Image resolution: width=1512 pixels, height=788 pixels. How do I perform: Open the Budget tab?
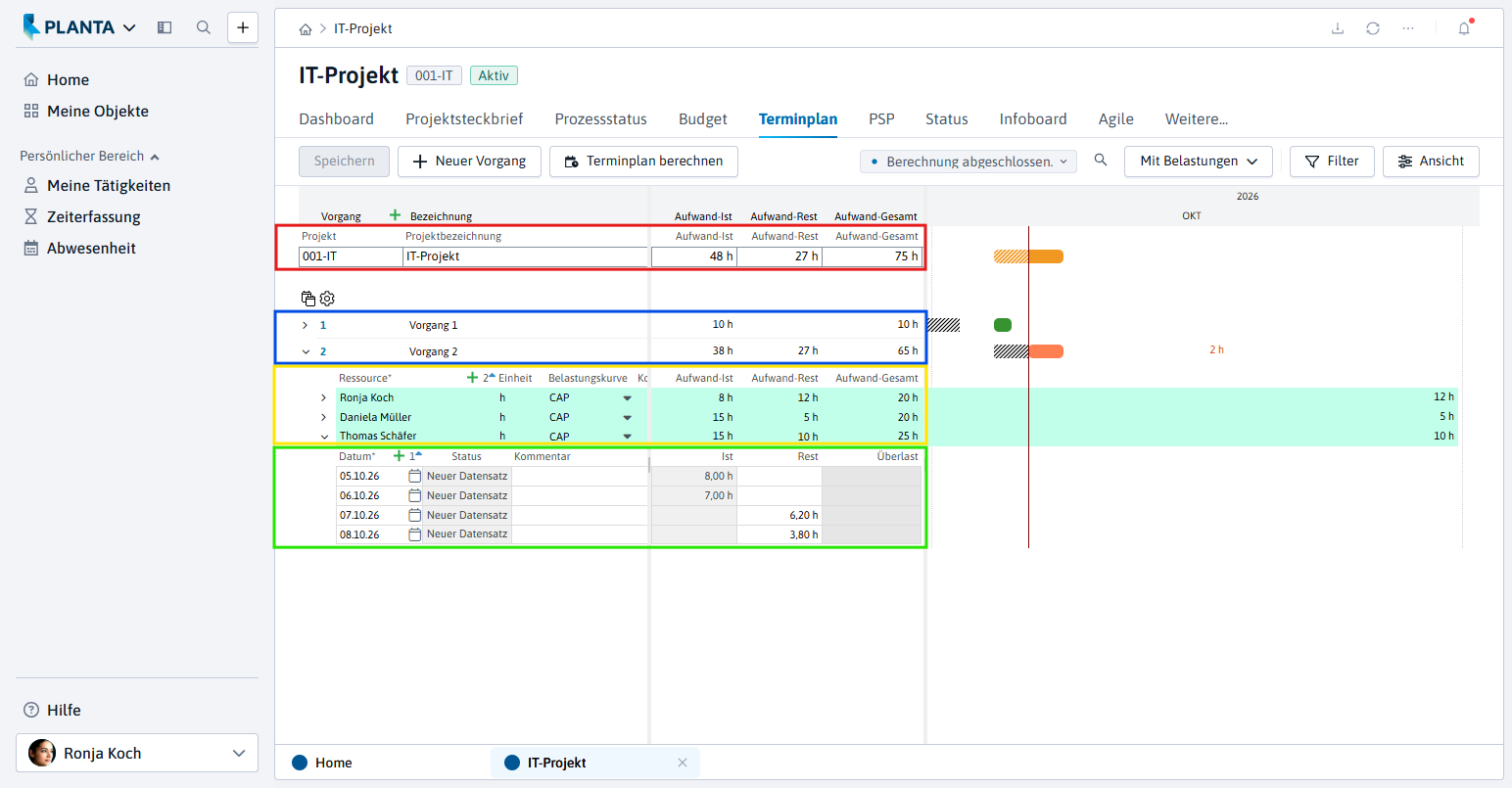tap(703, 119)
